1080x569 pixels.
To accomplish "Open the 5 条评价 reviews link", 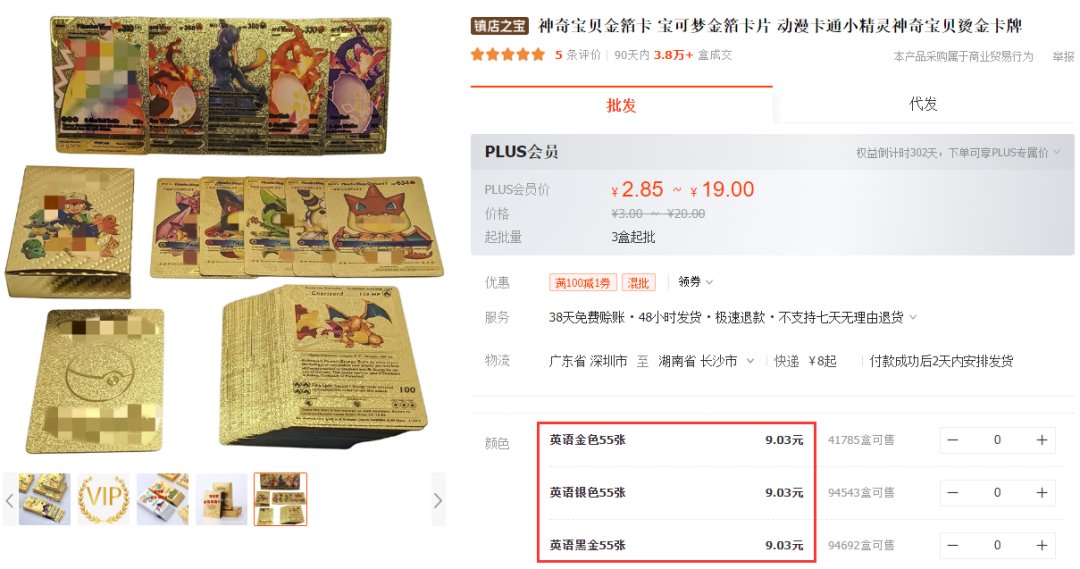I will 578,55.
